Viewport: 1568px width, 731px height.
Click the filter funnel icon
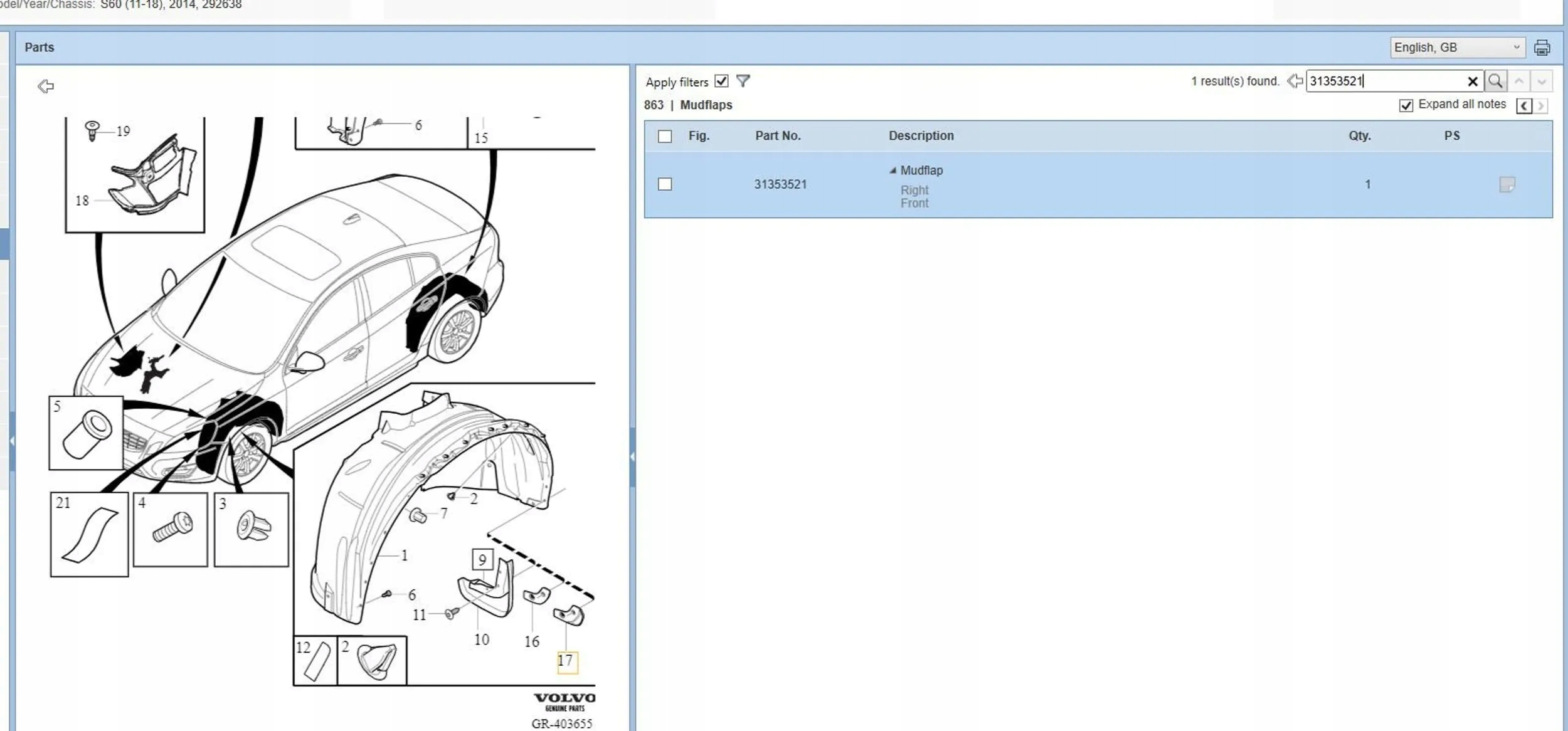coord(743,81)
